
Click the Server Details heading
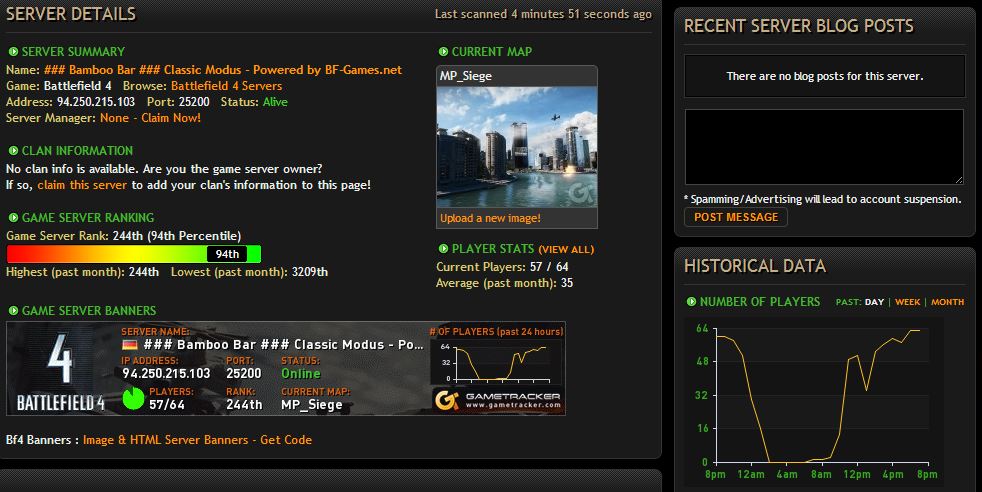71,14
